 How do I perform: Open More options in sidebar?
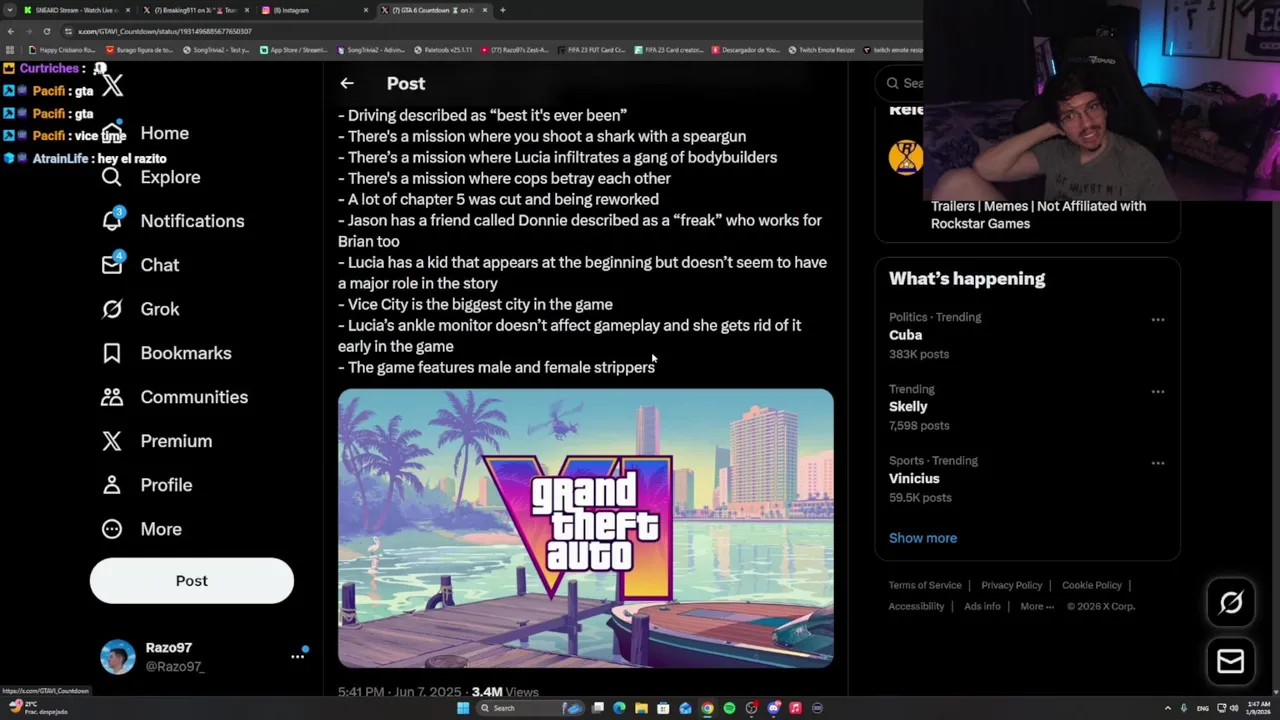(141, 529)
